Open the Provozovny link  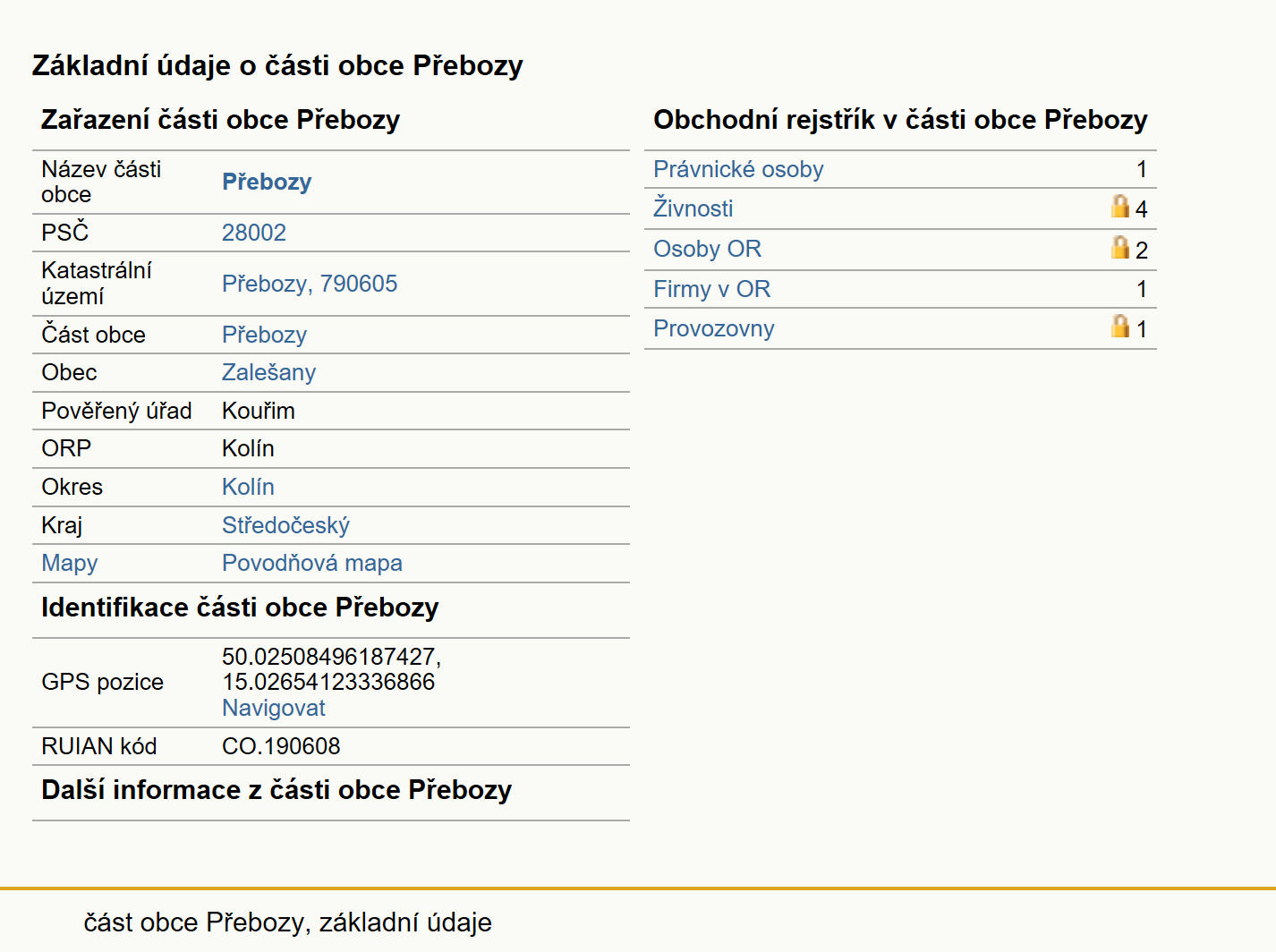[713, 328]
